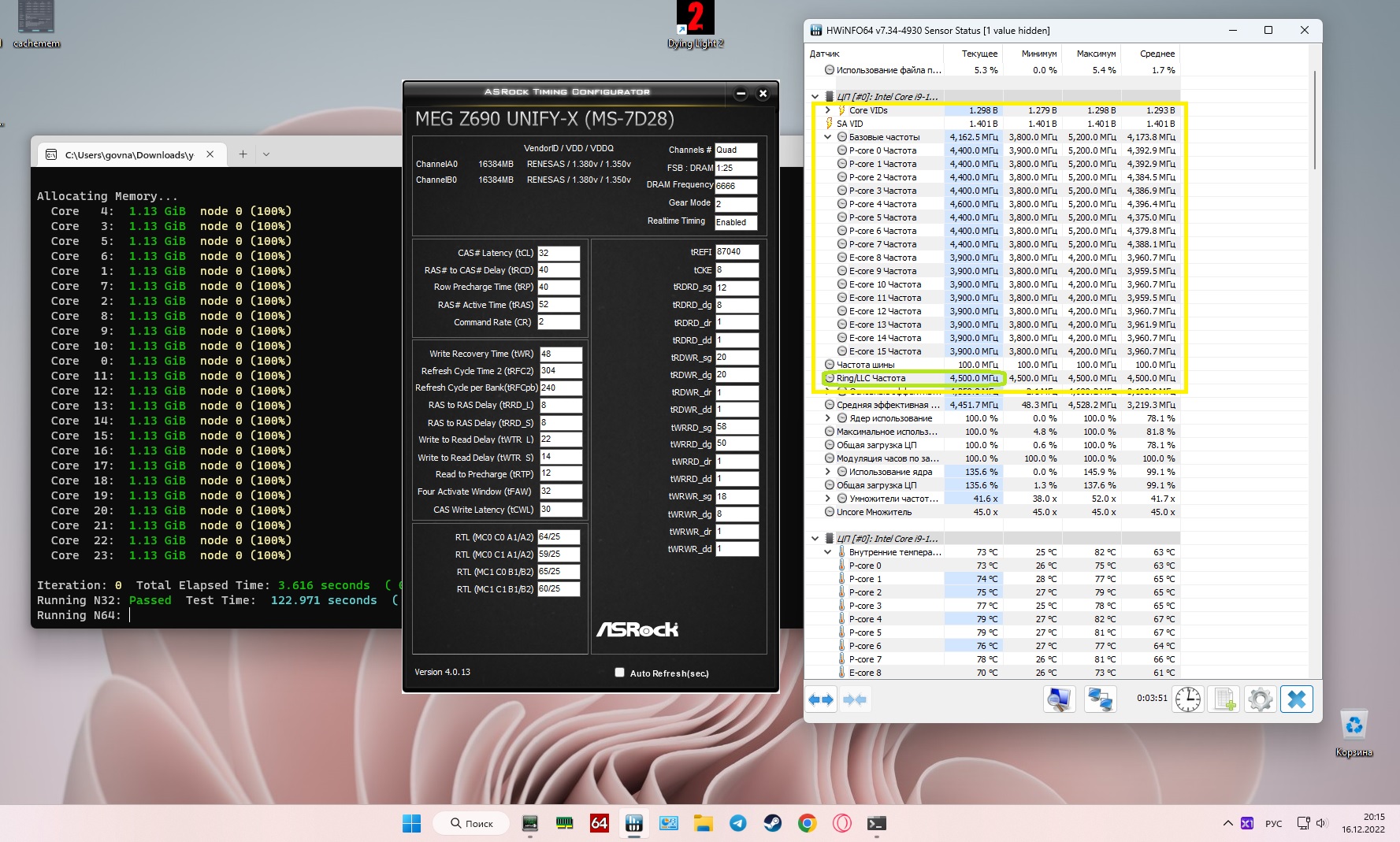Sort by the Минимум column header
This screenshot has height=842, width=1400.
[x=1031, y=54]
